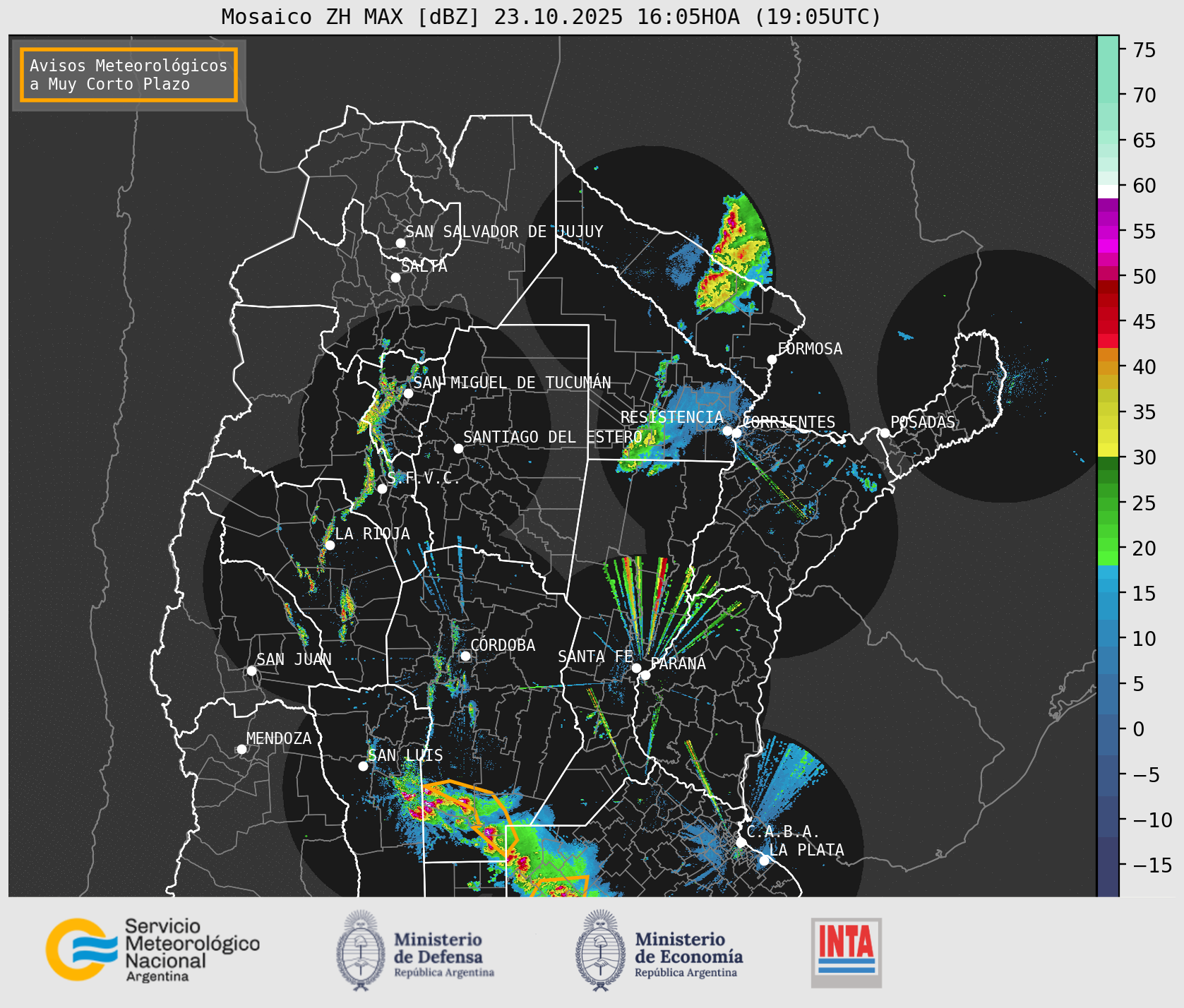
Task: Click the San Juan city marker
Action: [x=251, y=671]
